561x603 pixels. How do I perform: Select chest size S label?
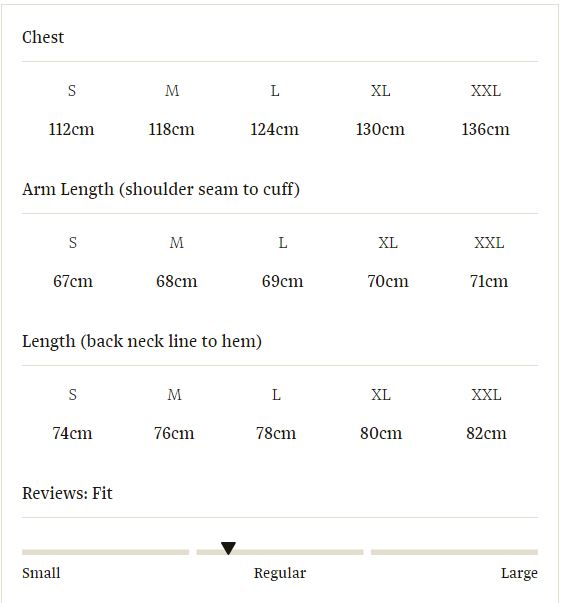coord(72,91)
